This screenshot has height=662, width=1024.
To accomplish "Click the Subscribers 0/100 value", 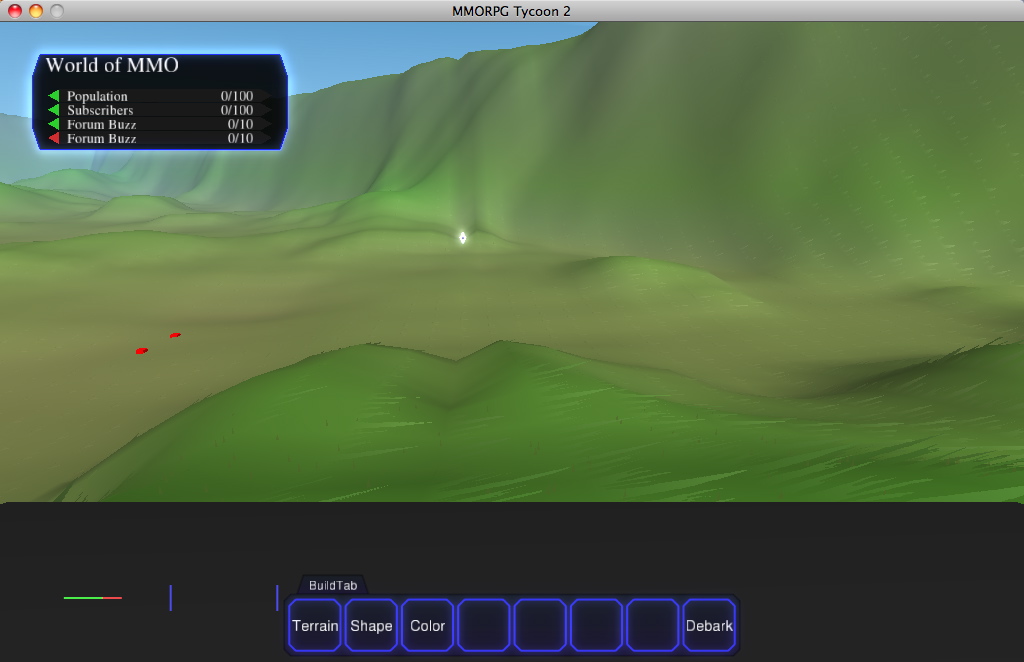I will pyautogui.click(x=236, y=110).
